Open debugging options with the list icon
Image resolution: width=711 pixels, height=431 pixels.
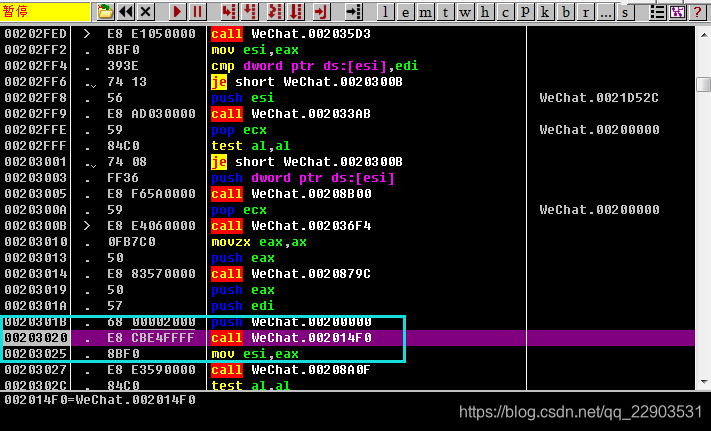(x=657, y=11)
